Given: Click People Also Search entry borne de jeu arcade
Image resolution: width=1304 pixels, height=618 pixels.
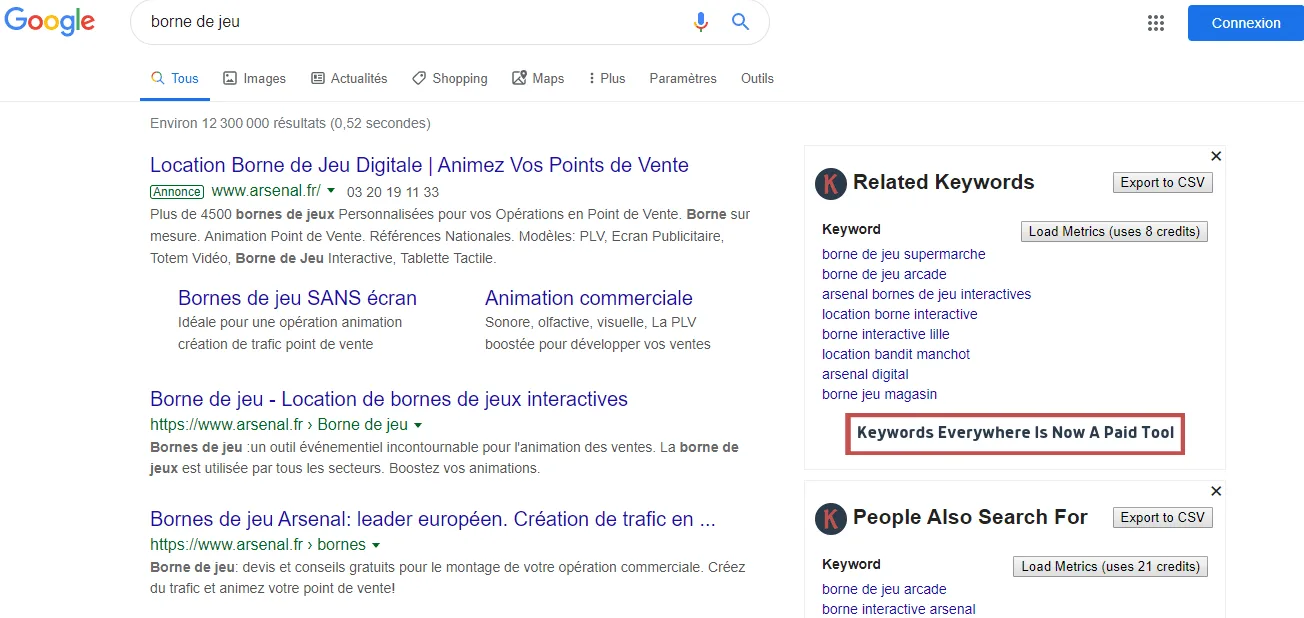Looking at the screenshot, I should tap(884, 589).
